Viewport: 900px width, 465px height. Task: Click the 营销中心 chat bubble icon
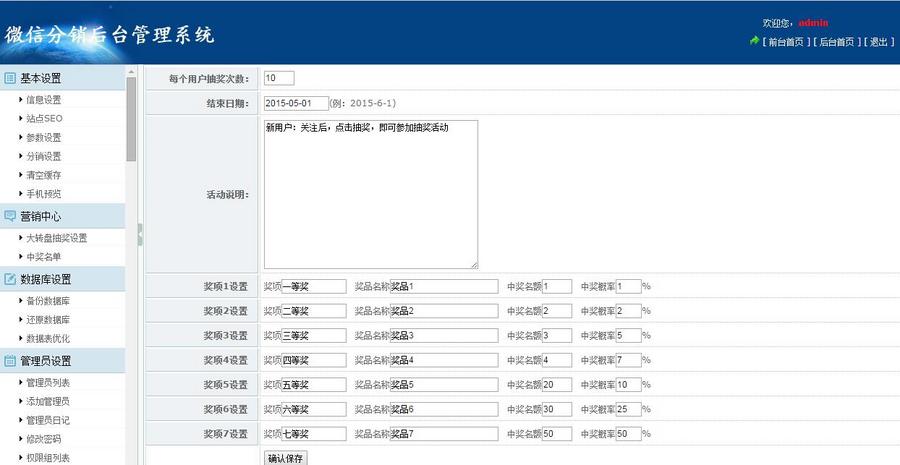[10, 216]
